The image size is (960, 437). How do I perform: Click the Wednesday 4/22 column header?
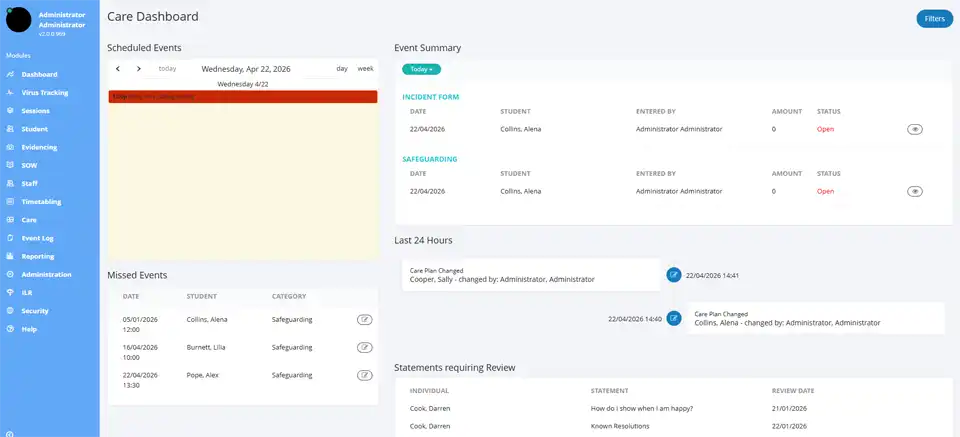coord(243,84)
